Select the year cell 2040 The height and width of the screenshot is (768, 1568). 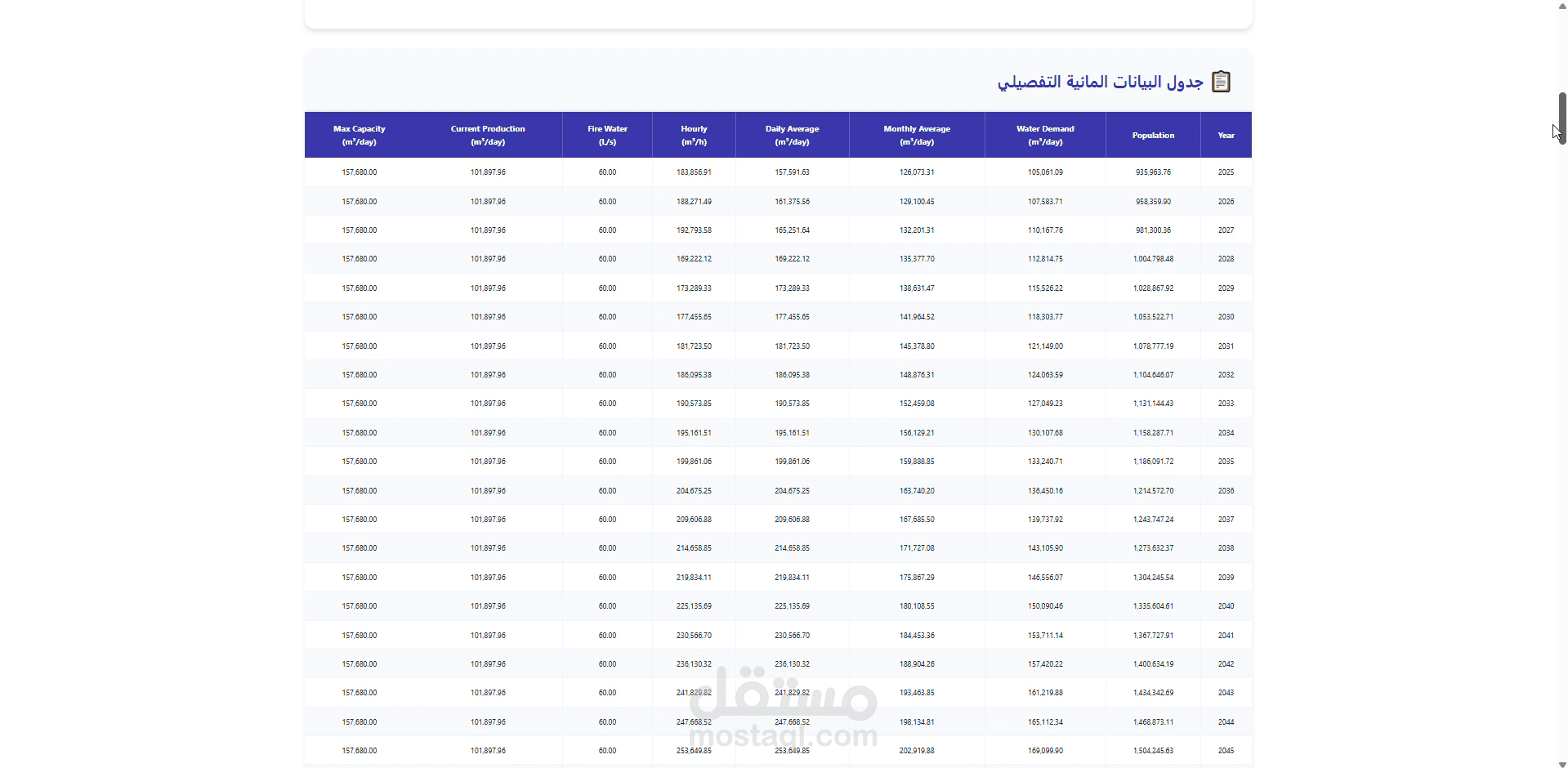click(1226, 606)
